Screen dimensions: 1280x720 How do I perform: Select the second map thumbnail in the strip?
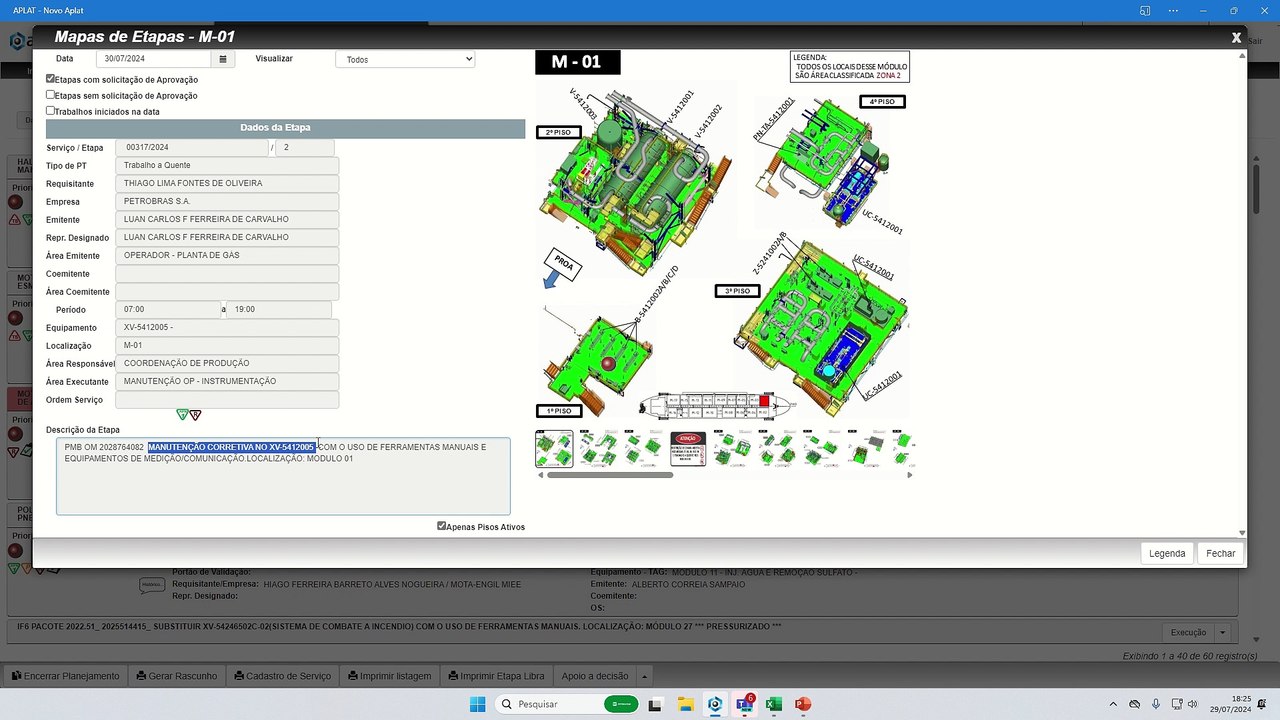coord(598,449)
